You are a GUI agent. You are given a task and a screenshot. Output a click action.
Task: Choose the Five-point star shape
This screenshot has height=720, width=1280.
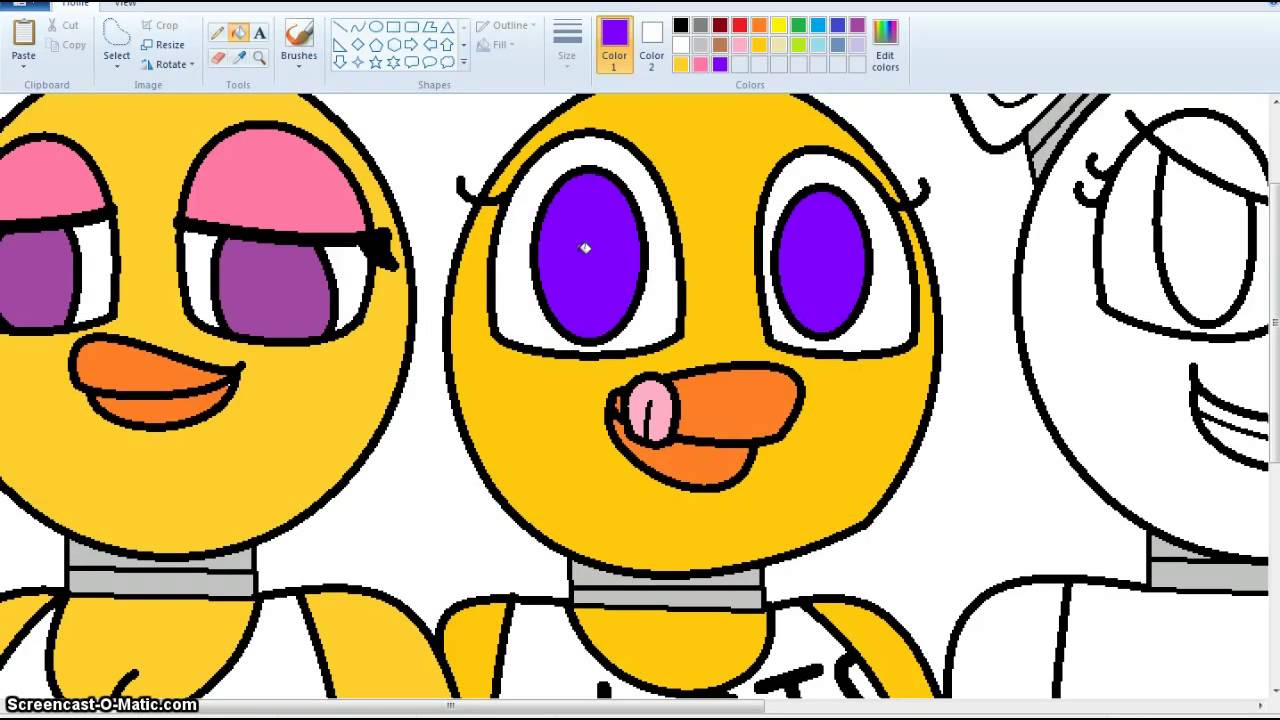[x=375, y=62]
